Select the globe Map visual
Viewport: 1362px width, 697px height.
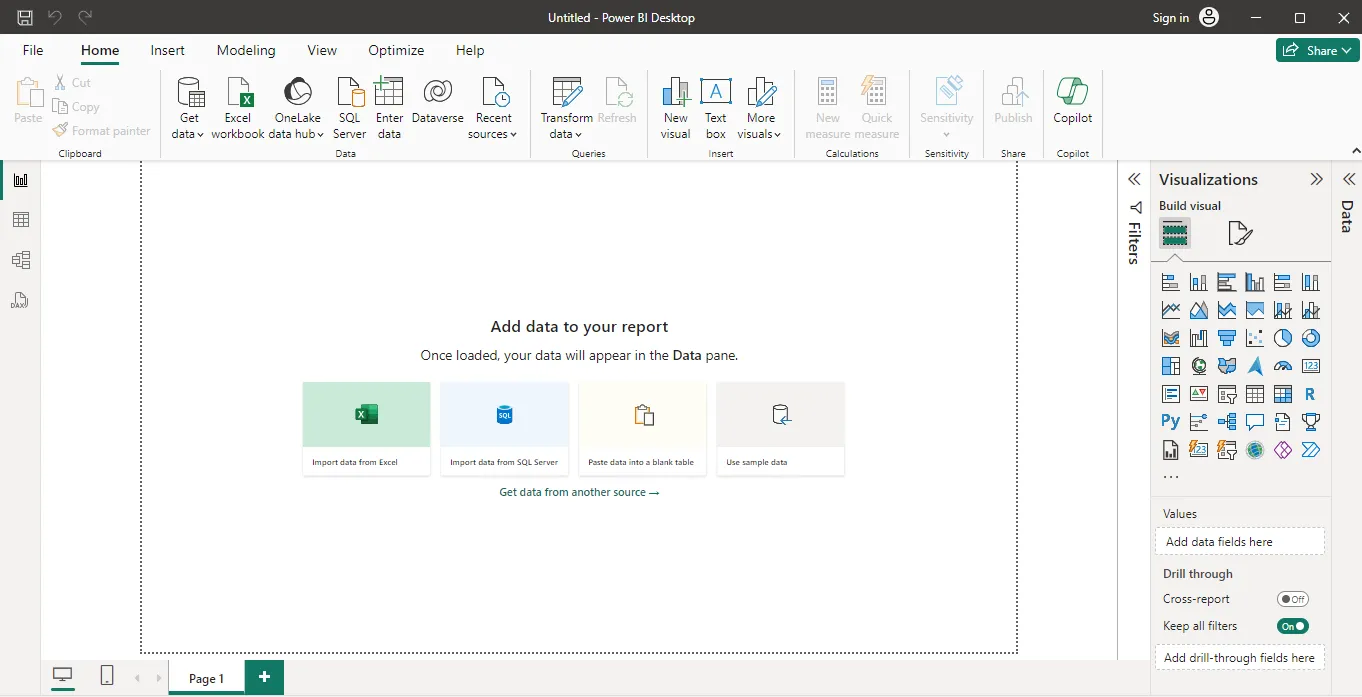tap(1198, 367)
